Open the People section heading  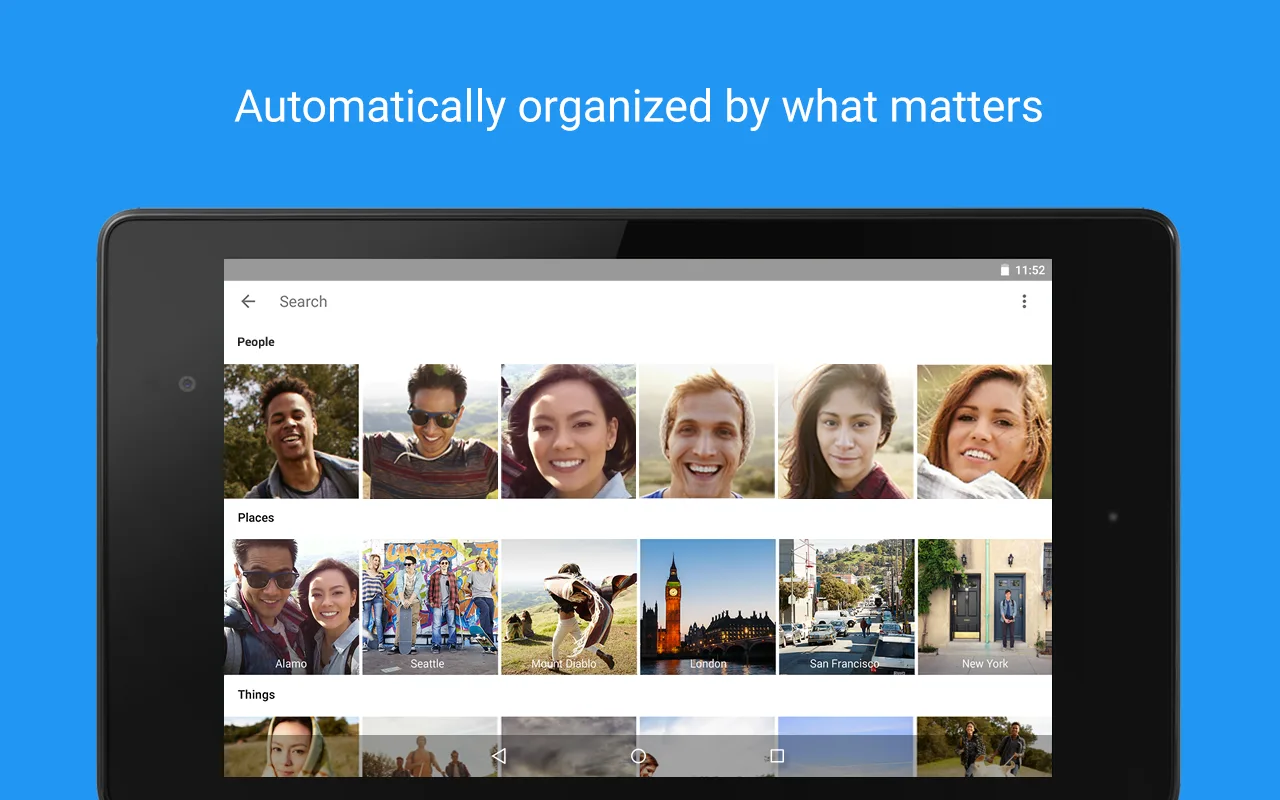click(256, 342)
